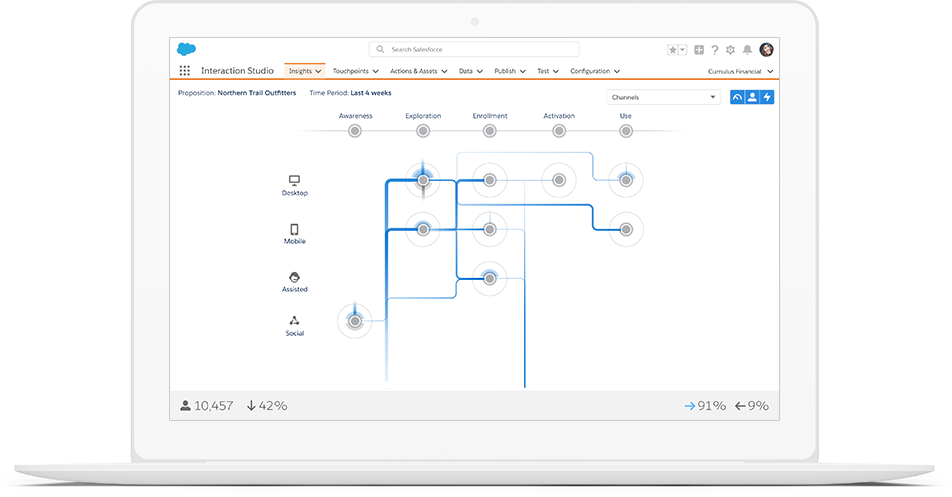The image size is (952, 497).
Task: Open the Touchpoints menu
Action: tap(354, 71)
